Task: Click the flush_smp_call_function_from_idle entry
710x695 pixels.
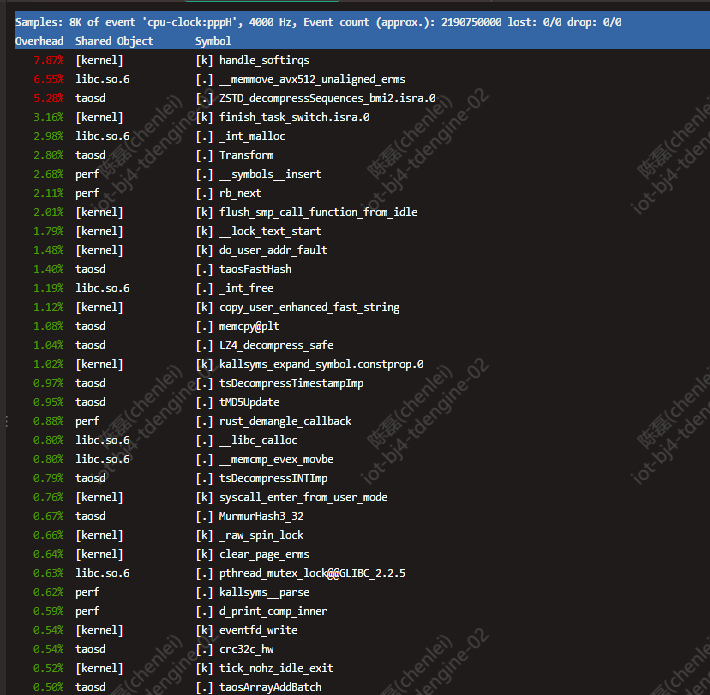Action: click(318, 212)
